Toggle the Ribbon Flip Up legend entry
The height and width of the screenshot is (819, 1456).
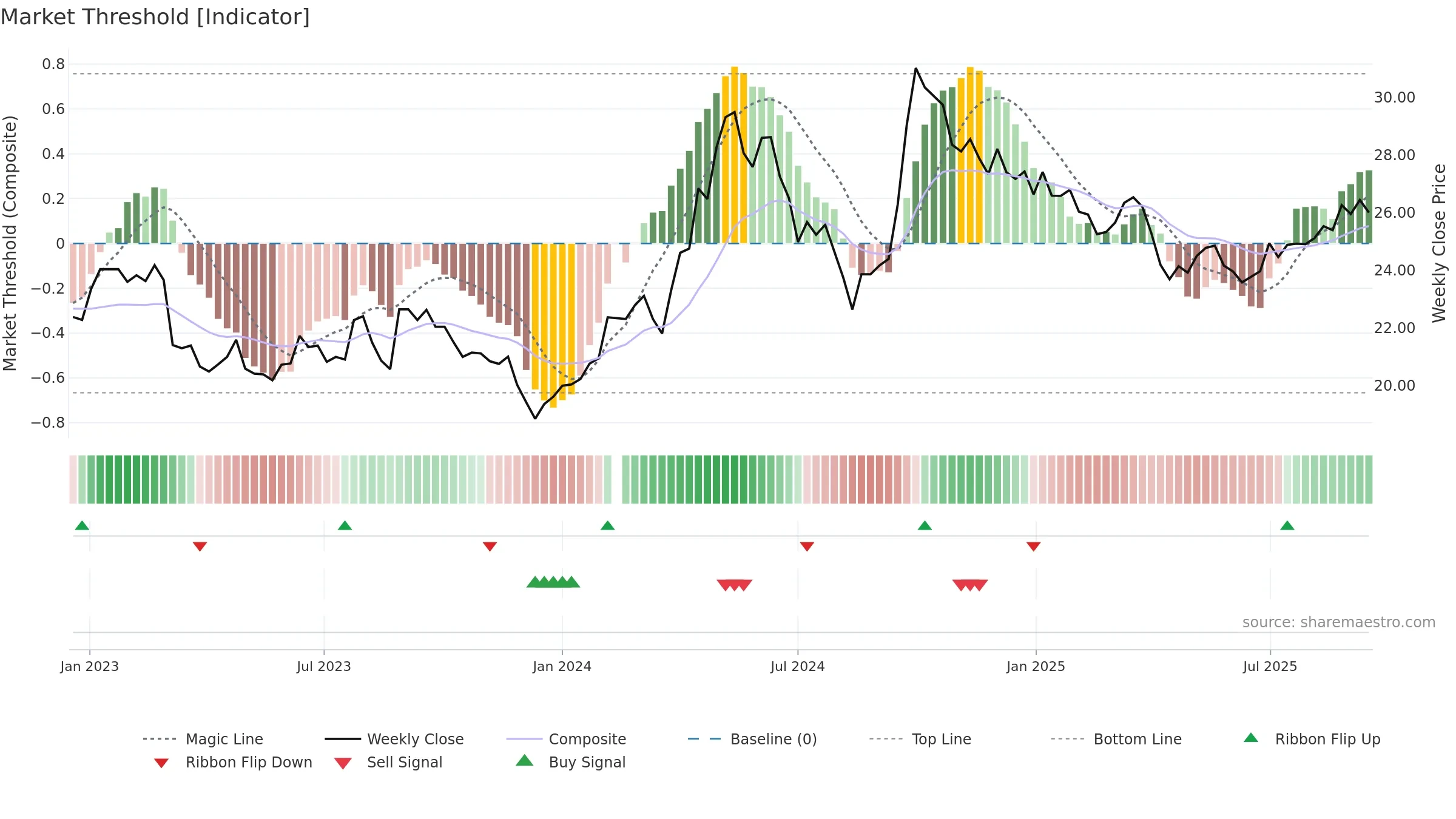1312,739
